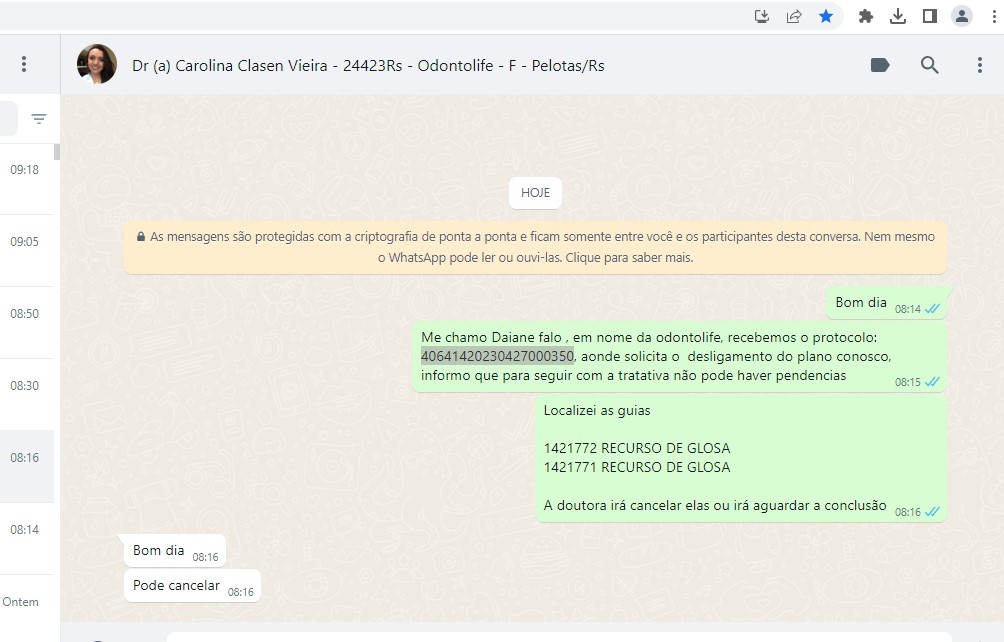Click the share page icon in the address bar
The image size is (1004, 642).
[x=794, y=16]
